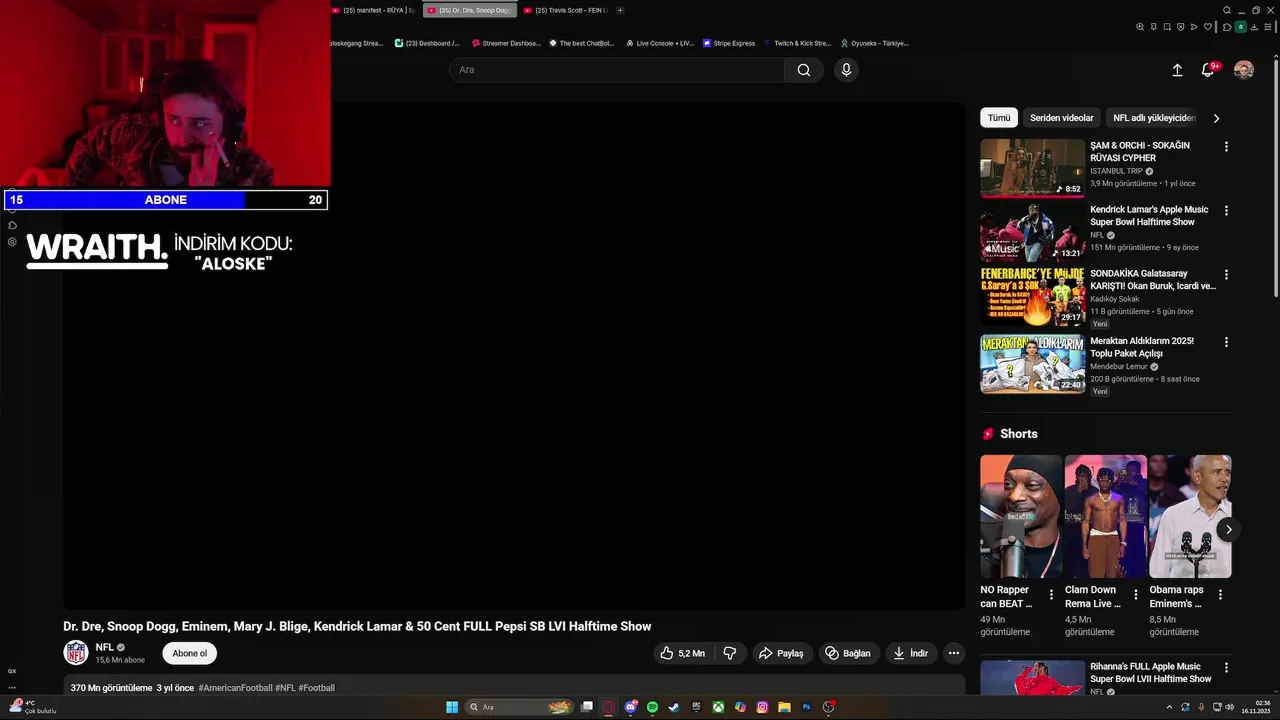Like the halftime show video

(x=682, y=653)
